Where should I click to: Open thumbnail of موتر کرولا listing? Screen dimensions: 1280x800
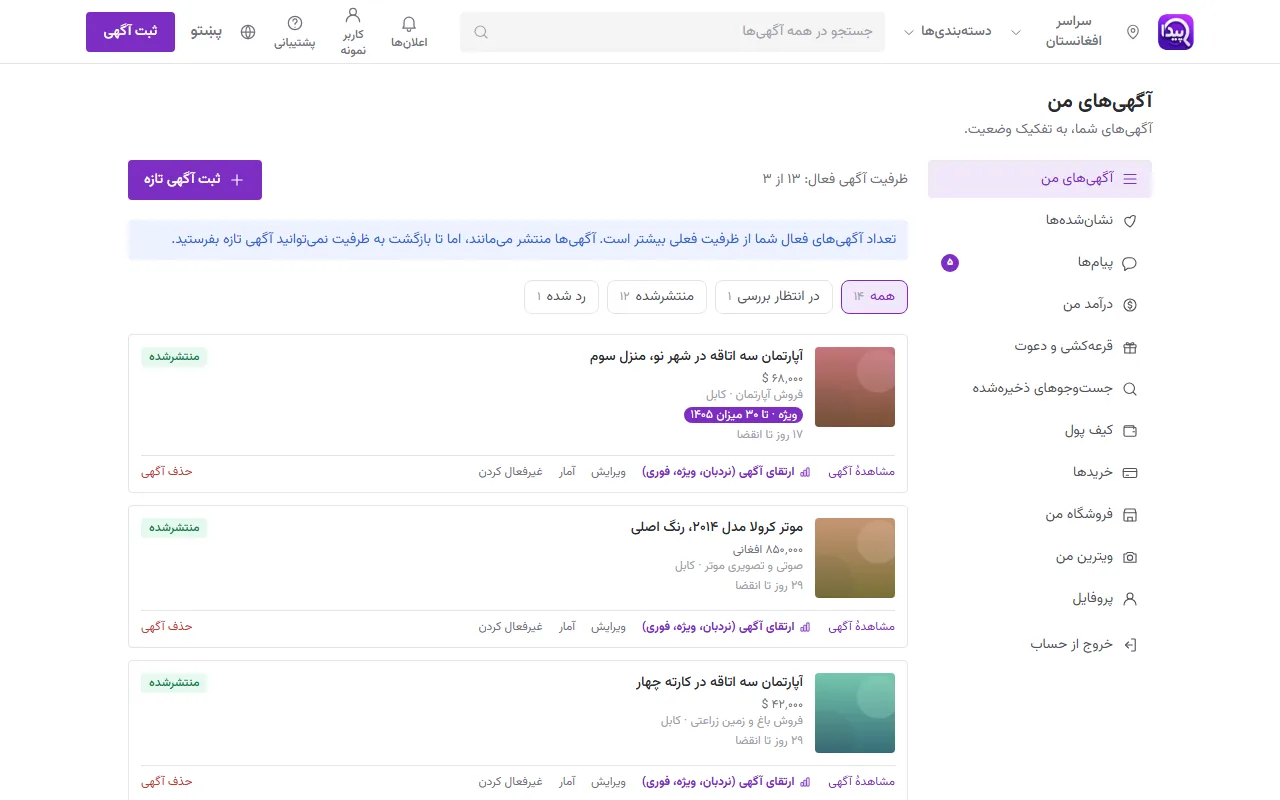pos(855,558)
